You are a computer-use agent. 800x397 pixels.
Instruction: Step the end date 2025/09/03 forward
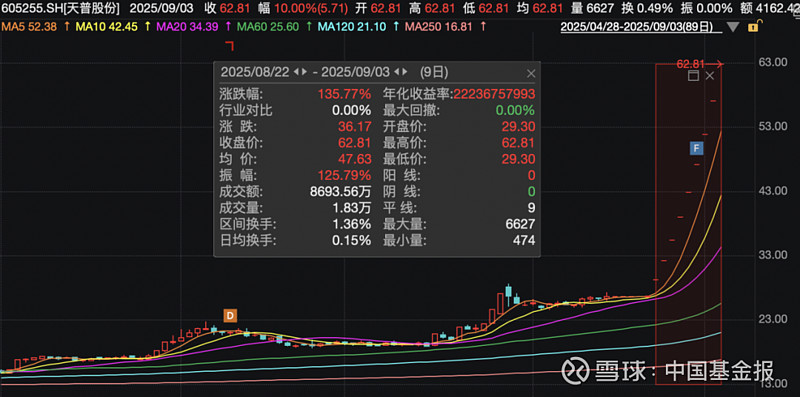pyautogui.click(x=406, y=72)
